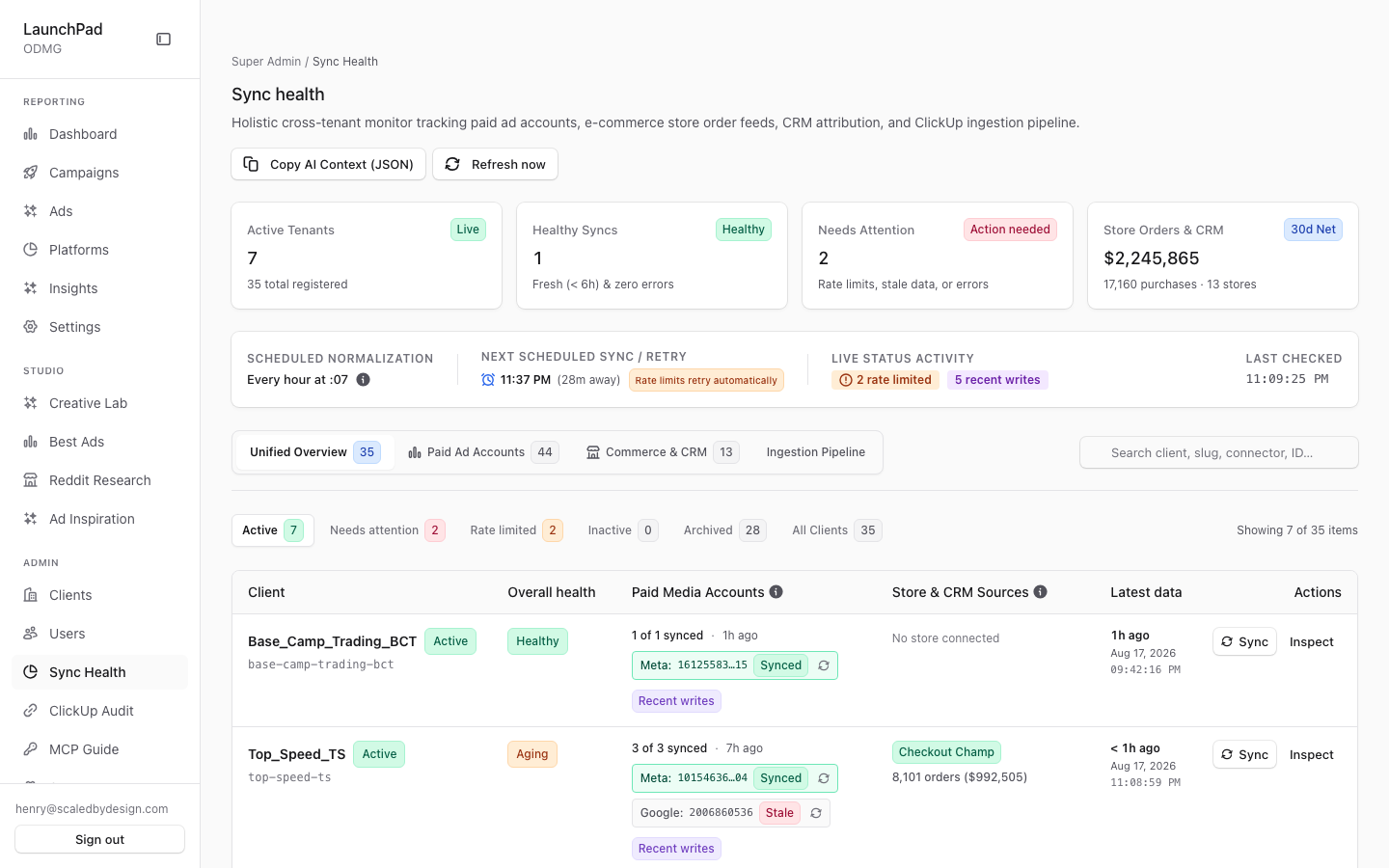The image size is (1389, 868).
Task: Click the info icon beside Store & CRM Sources
Action: pos(1041,592)
